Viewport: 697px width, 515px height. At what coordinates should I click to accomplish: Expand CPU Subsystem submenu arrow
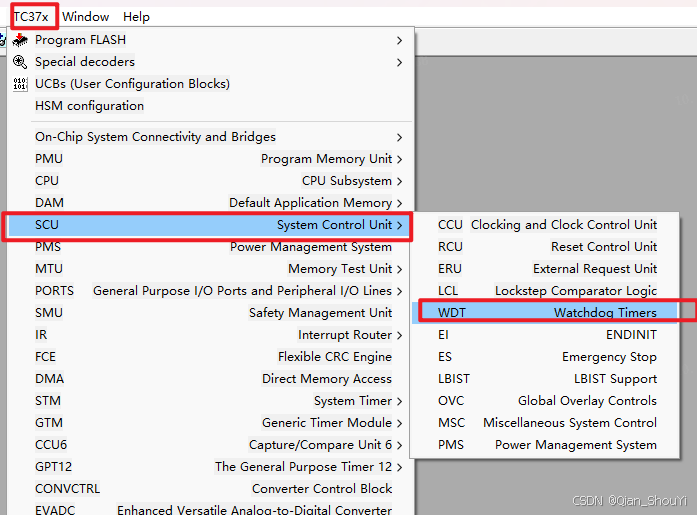(x=399, y=181)
